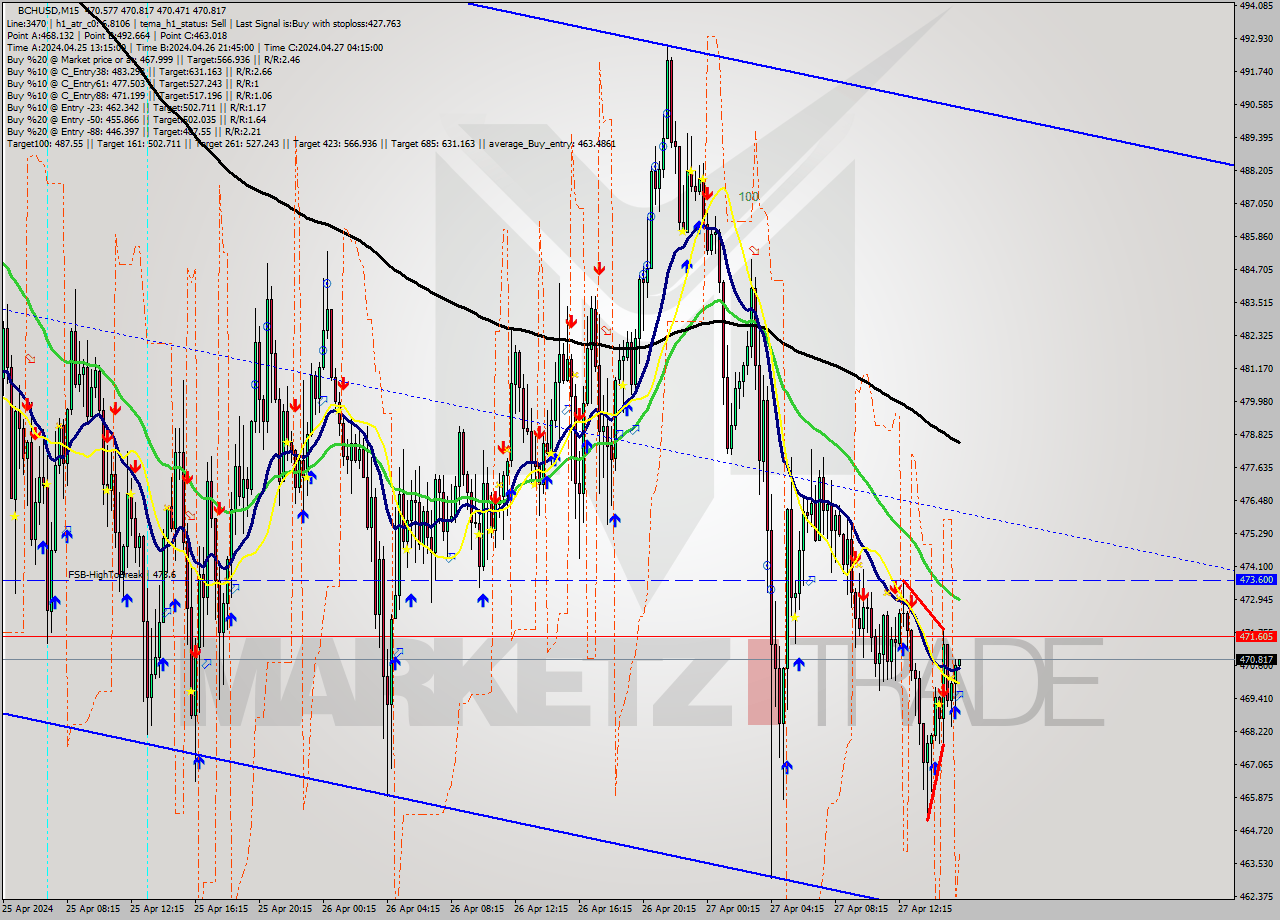Select the upper blue channel trendline

coord(850,84)
